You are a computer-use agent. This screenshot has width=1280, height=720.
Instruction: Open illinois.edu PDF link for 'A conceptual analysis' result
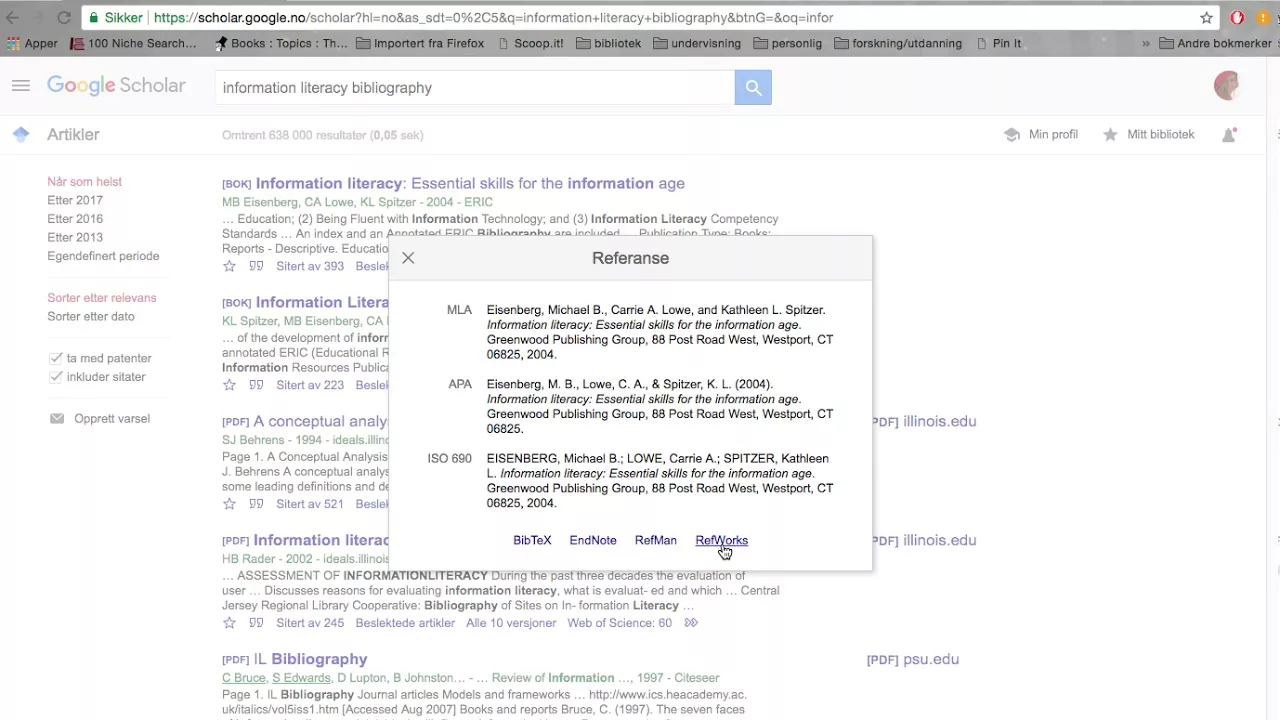922,421
